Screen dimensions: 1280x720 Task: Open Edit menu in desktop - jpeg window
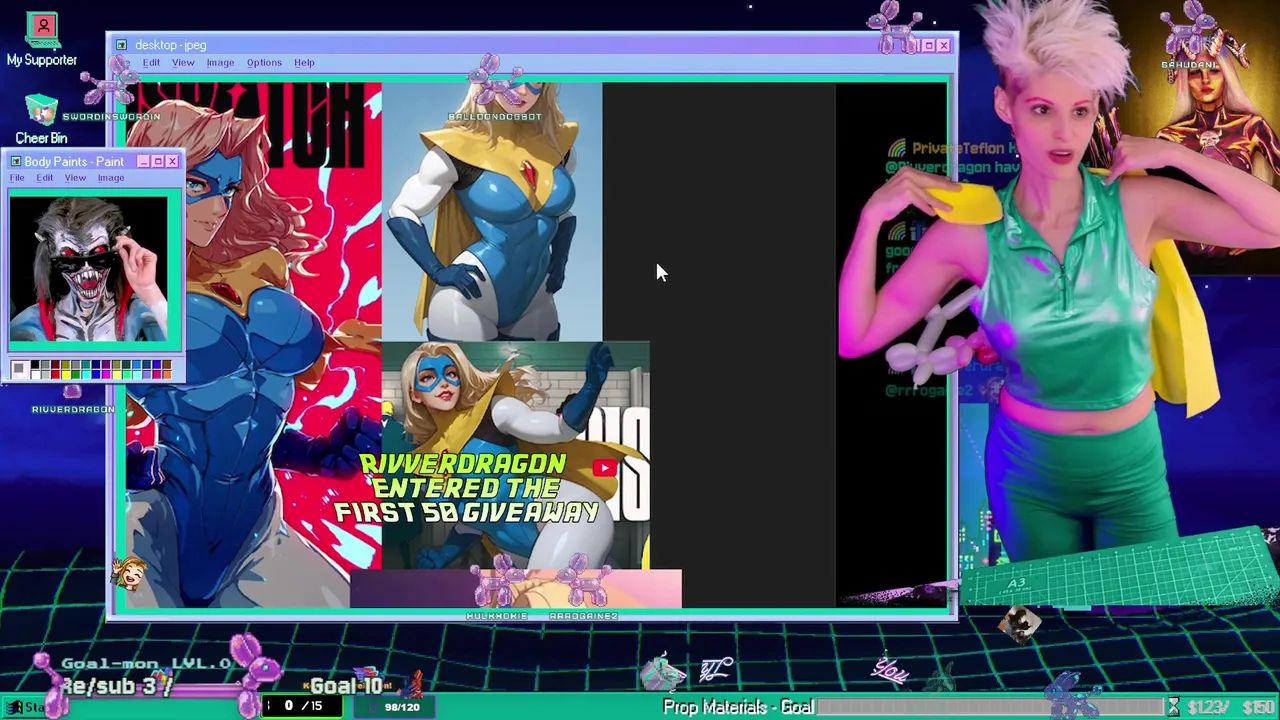coord(151,63)
